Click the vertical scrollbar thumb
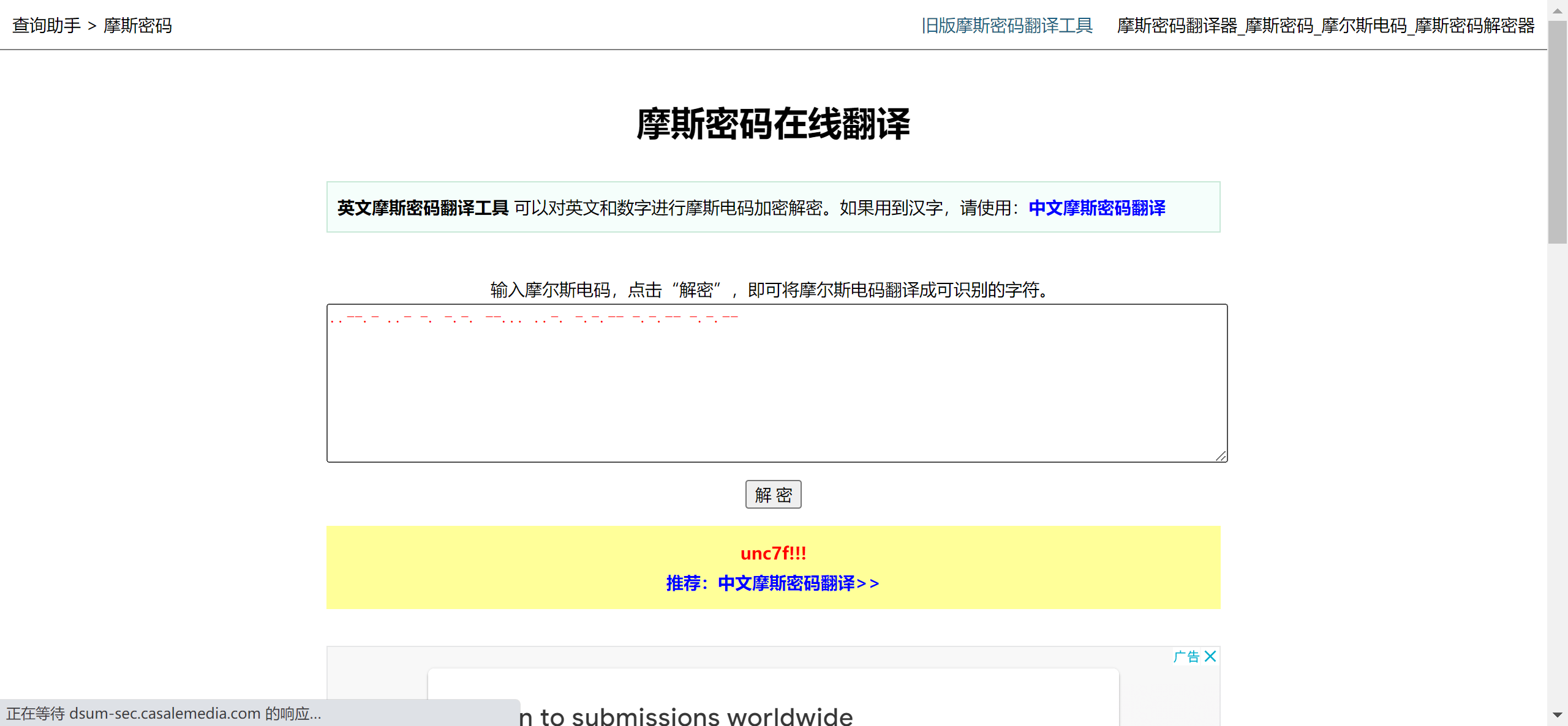Screen dimensions: 1568x726 coord(1557,132)
